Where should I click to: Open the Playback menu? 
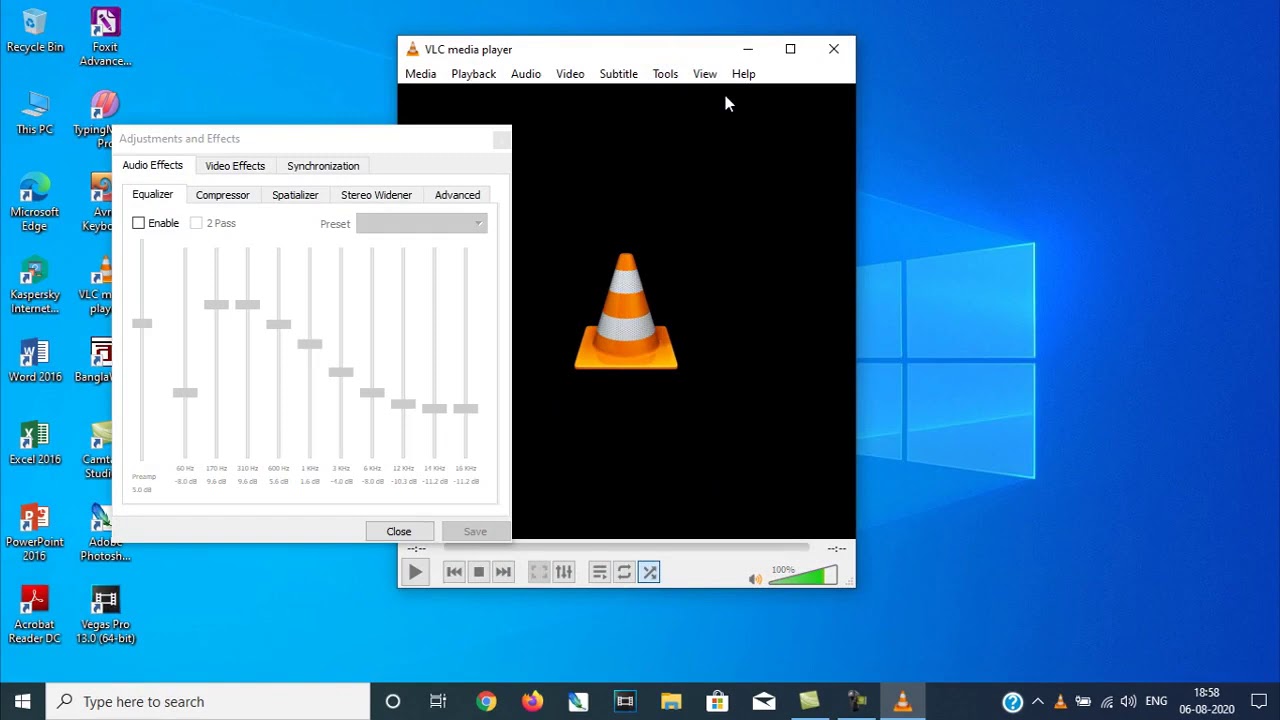point(473,74)
